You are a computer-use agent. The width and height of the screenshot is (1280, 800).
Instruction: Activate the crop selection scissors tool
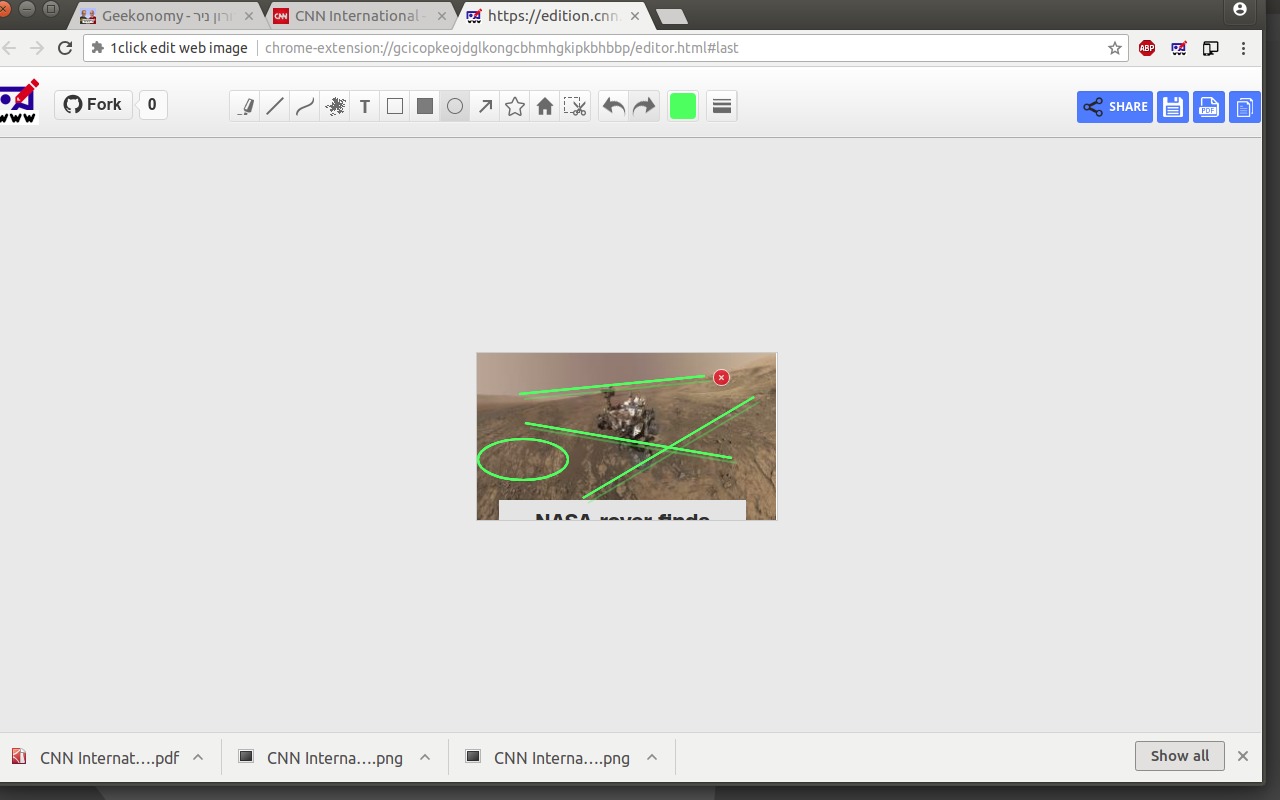coord(575,106)
